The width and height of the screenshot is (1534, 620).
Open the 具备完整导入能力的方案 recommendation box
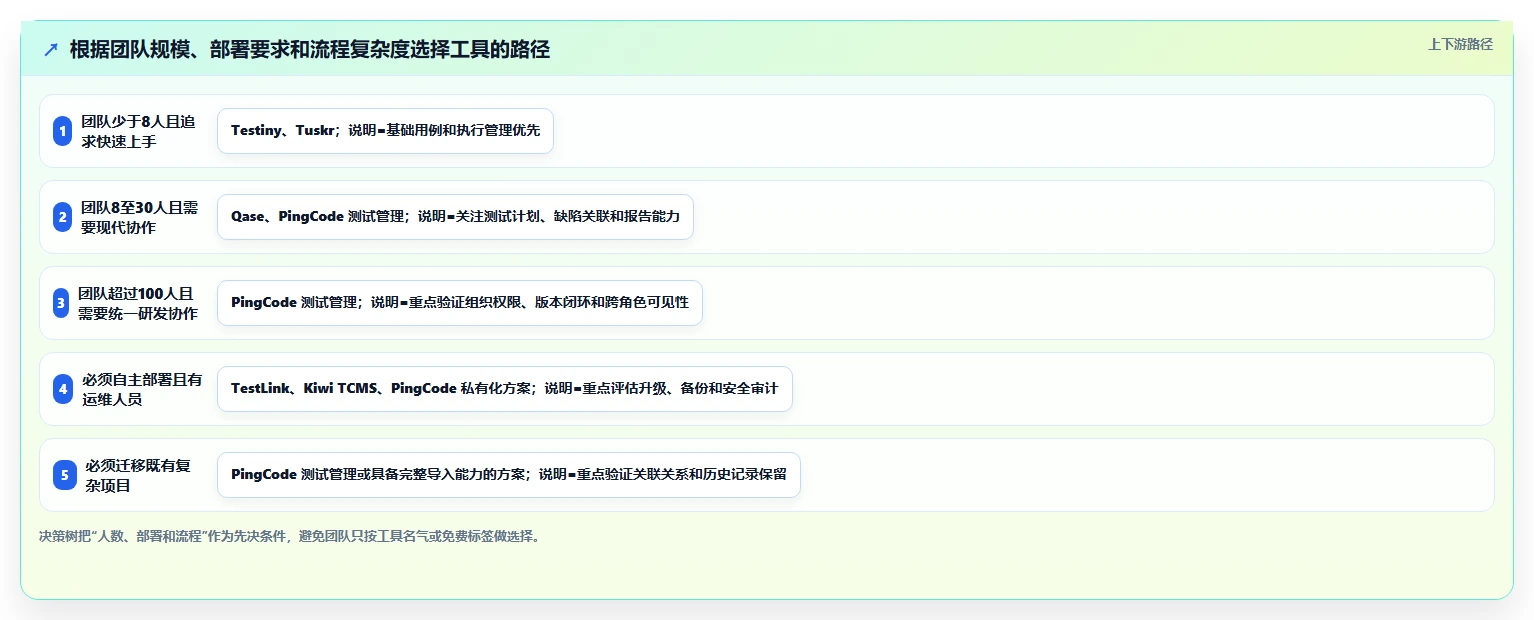[509, 475]
